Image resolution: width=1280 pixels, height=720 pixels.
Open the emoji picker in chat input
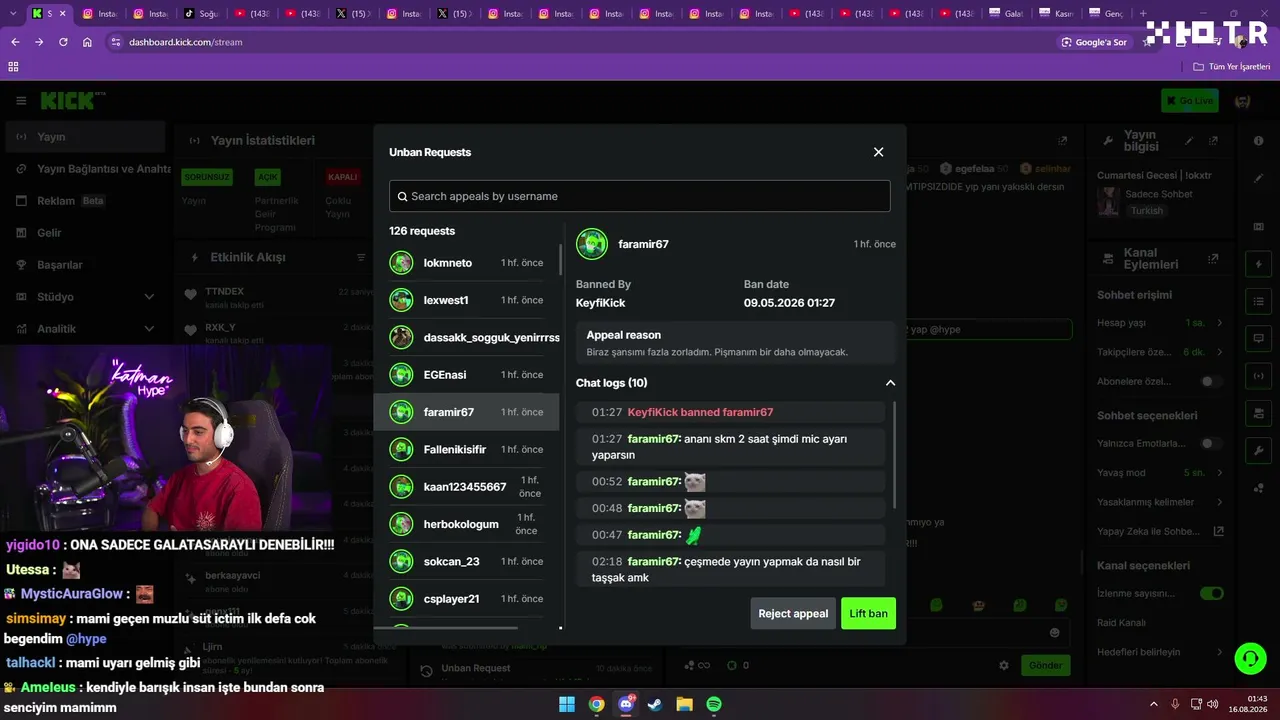pyautogui.click(x=1054, y=632)
